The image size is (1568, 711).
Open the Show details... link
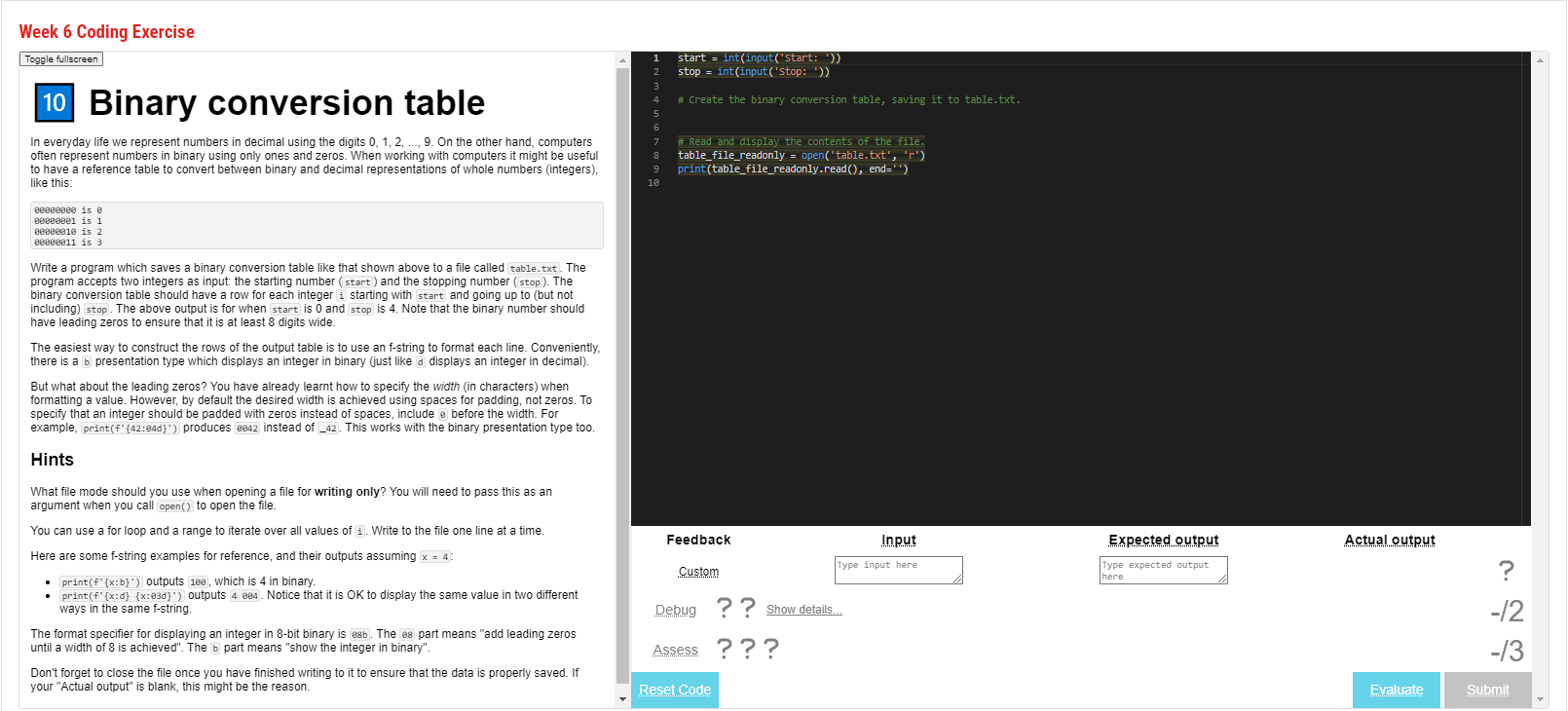[804, 610]
